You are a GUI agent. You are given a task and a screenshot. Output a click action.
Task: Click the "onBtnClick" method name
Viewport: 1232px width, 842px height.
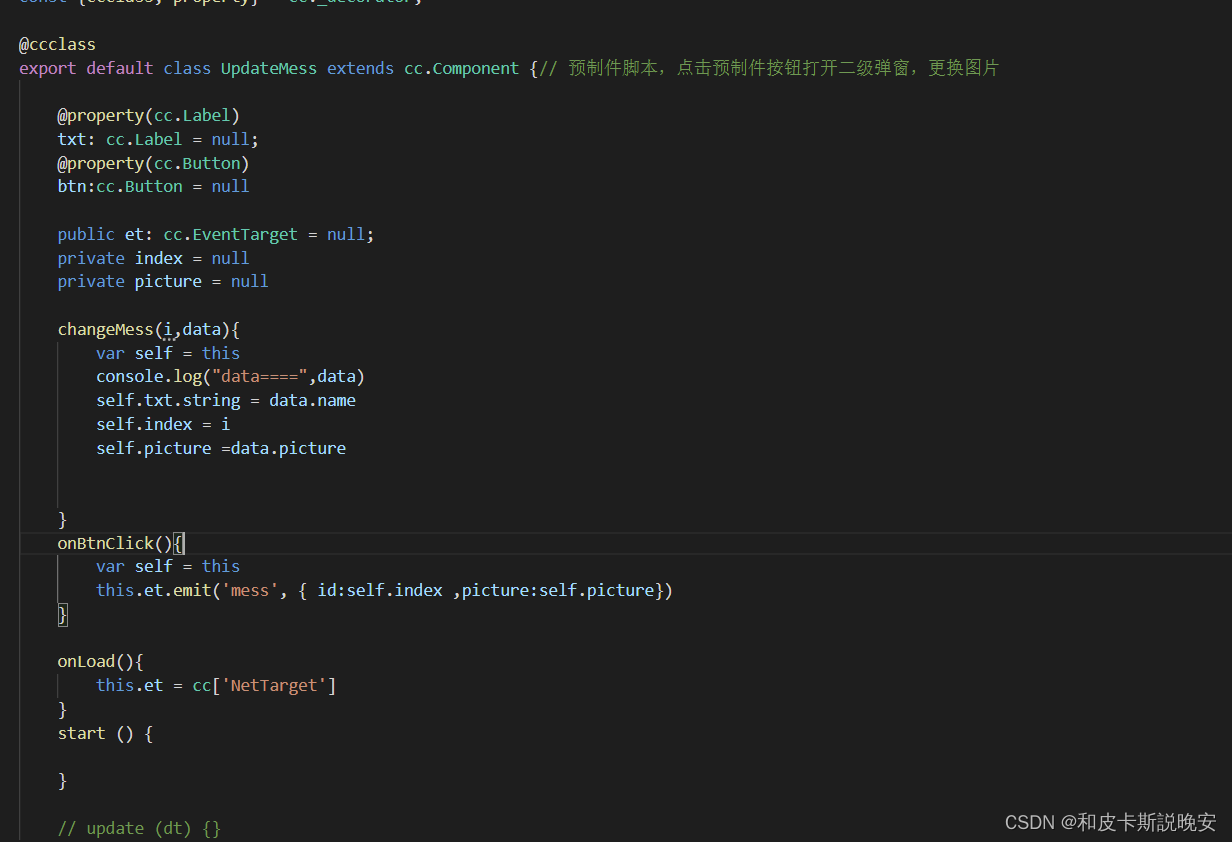click(x=106, y=543)
